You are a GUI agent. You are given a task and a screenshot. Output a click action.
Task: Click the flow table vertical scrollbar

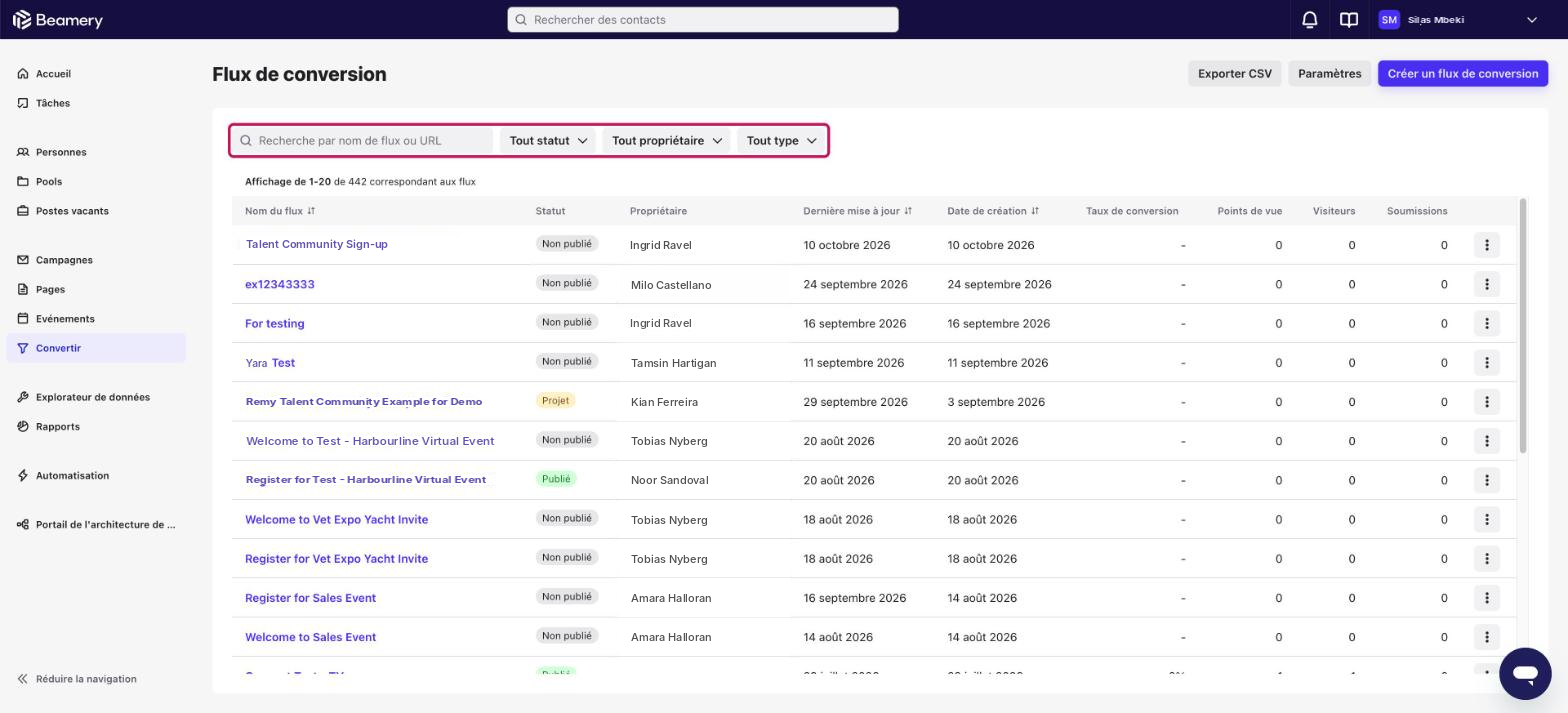click(x=1523, y=326)
